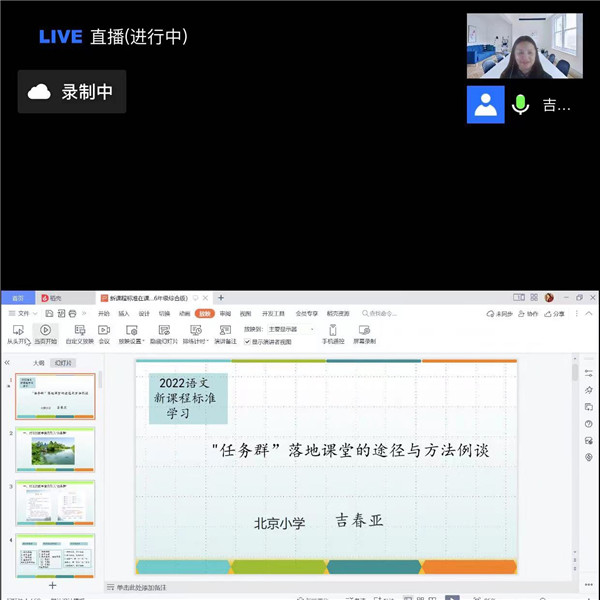Click the 查找命令 search field
Screen dimensions: 600x600
click(379, 313)
